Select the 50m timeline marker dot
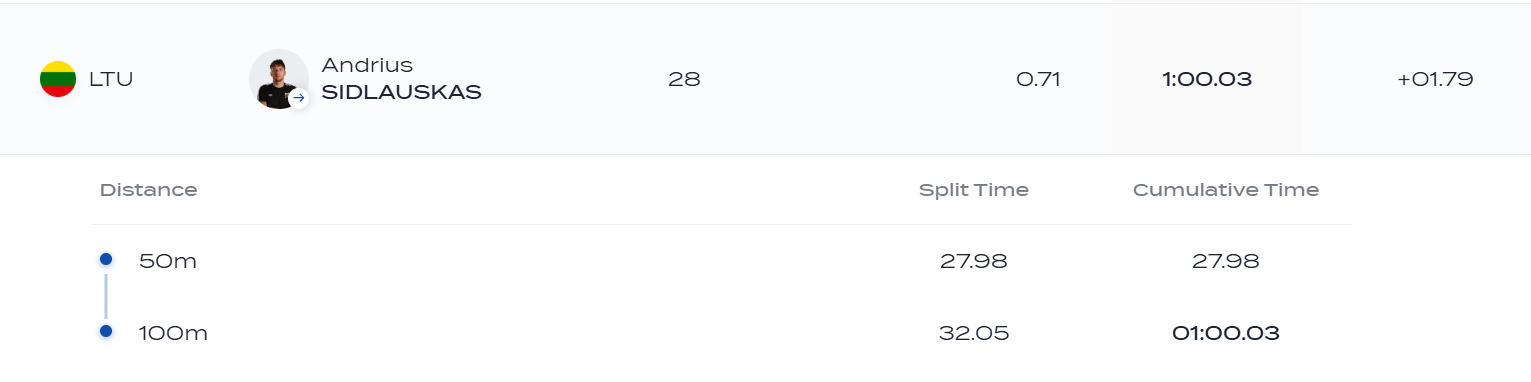Viewport: 1531px width, 382px height. point(106,259)
